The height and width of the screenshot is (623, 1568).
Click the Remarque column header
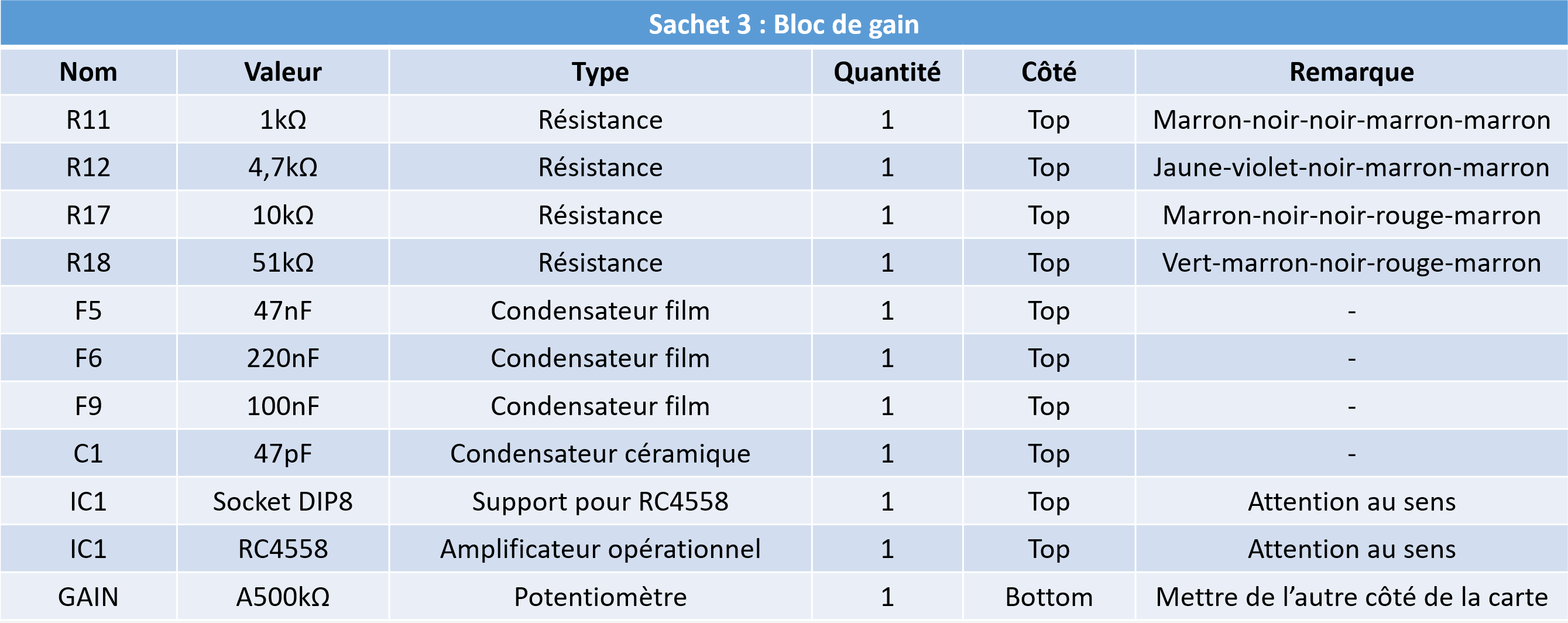1351,72
